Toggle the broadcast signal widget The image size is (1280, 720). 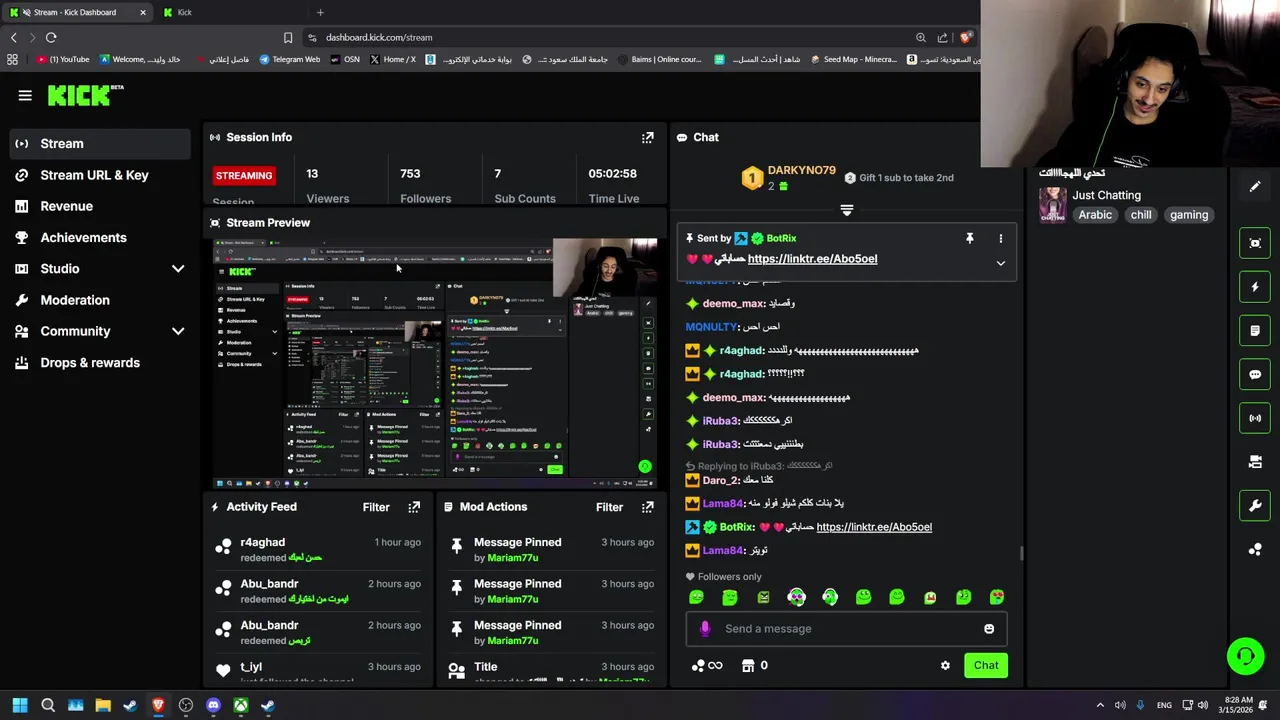(x=1255, y=418)
